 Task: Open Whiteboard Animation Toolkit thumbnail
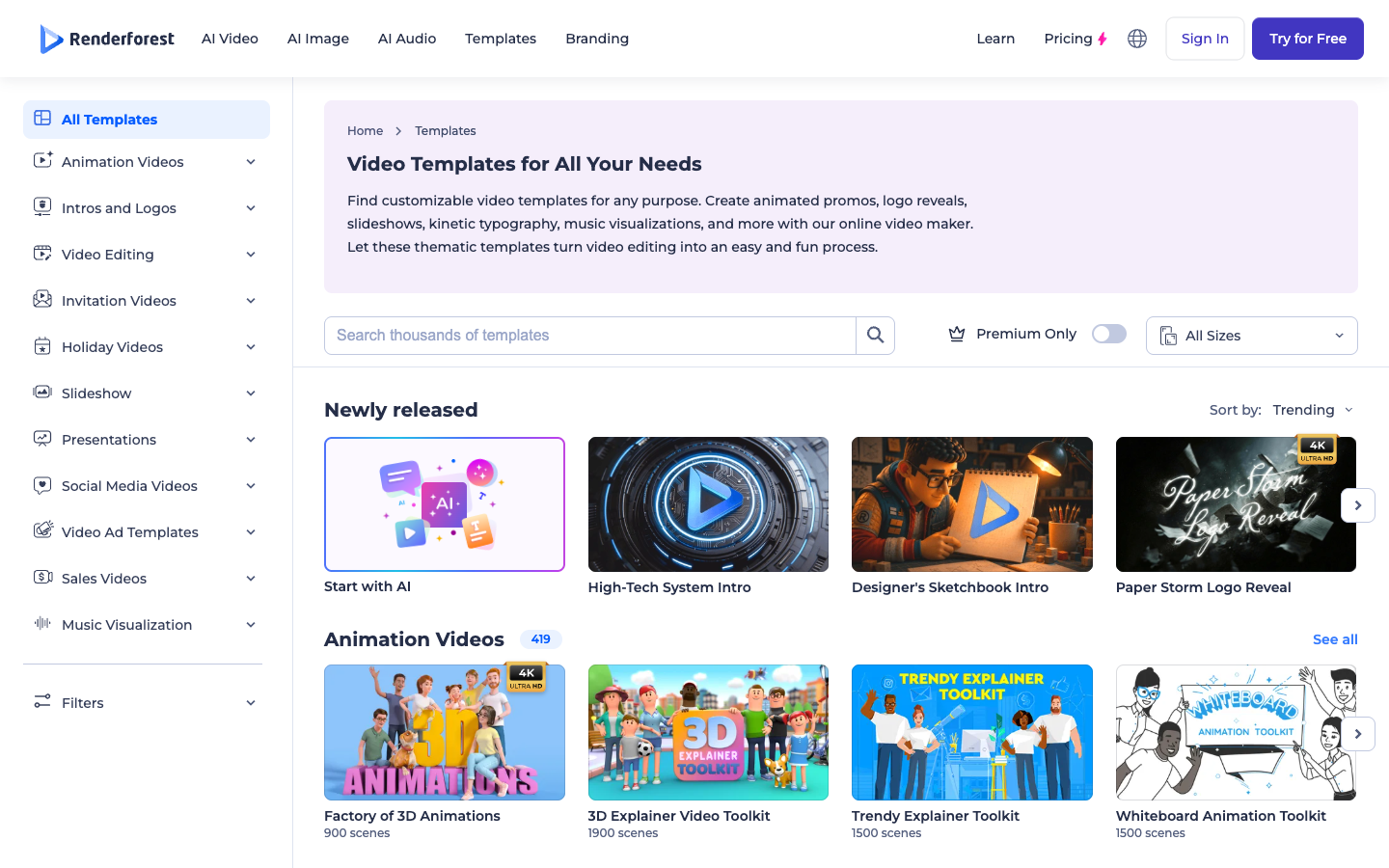(1236, 732)
